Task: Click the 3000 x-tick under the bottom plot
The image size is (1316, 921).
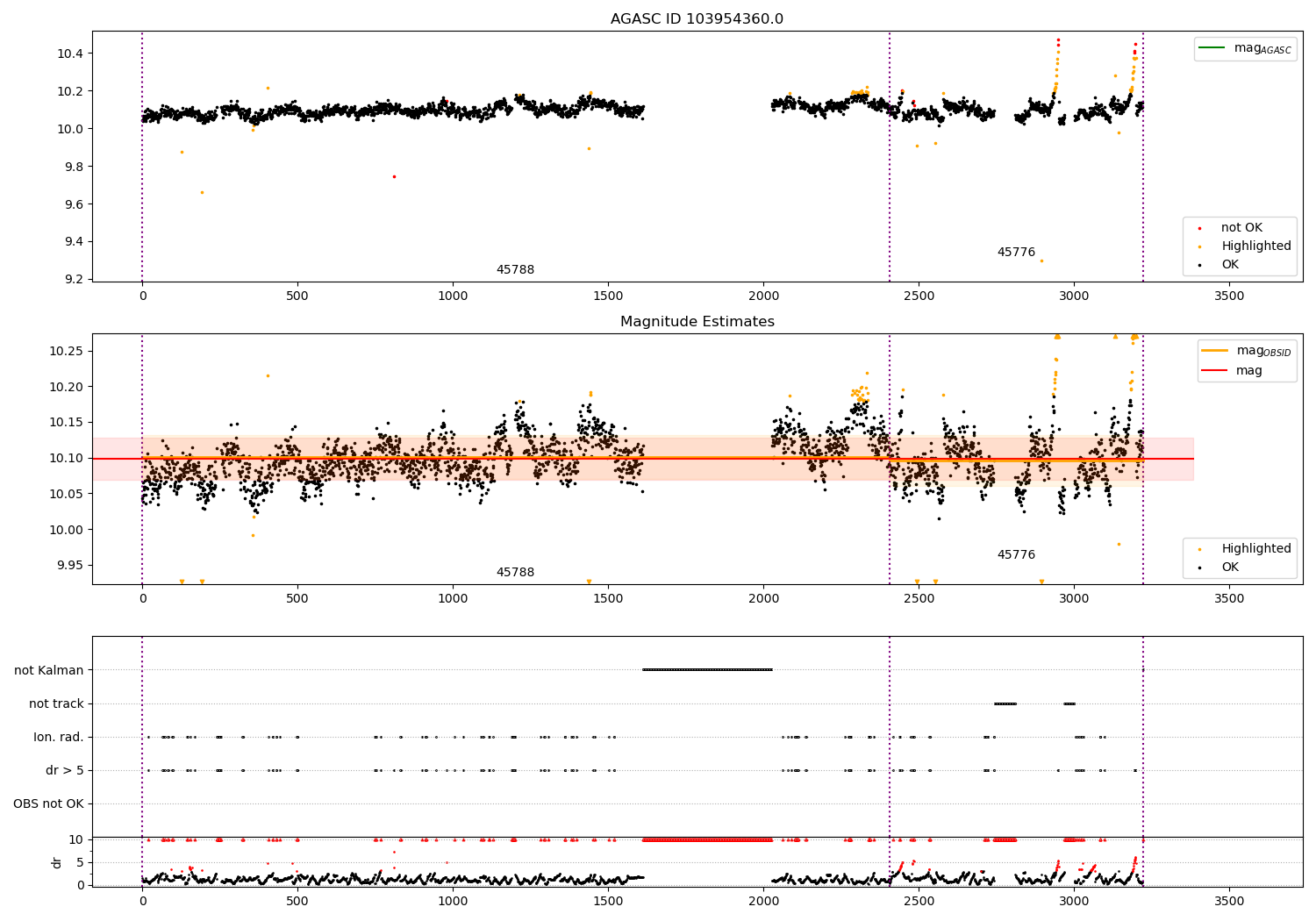Action: pyautogui.click(x=1074, y=901)
